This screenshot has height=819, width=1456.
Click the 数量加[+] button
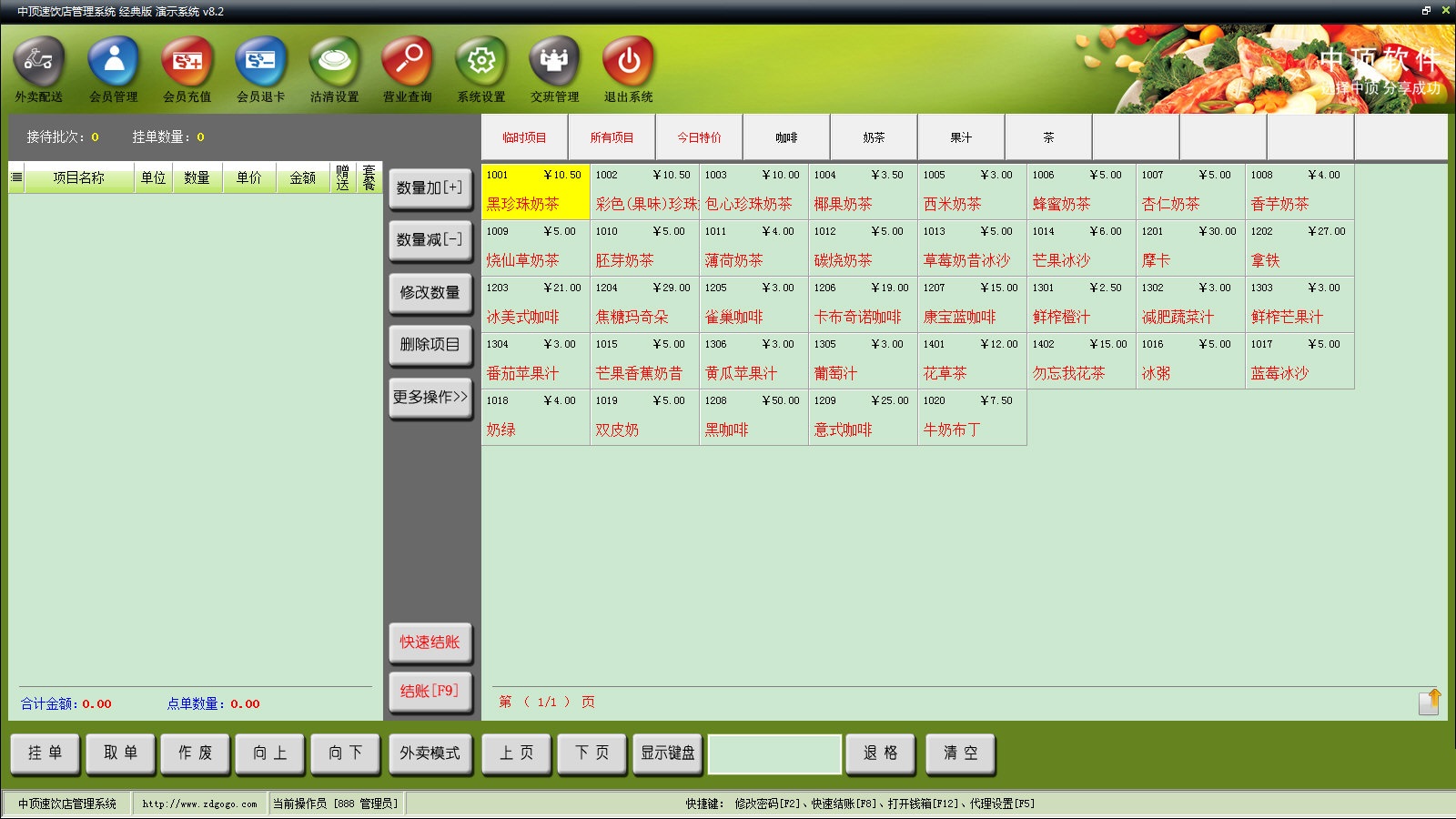pos(430,188)
